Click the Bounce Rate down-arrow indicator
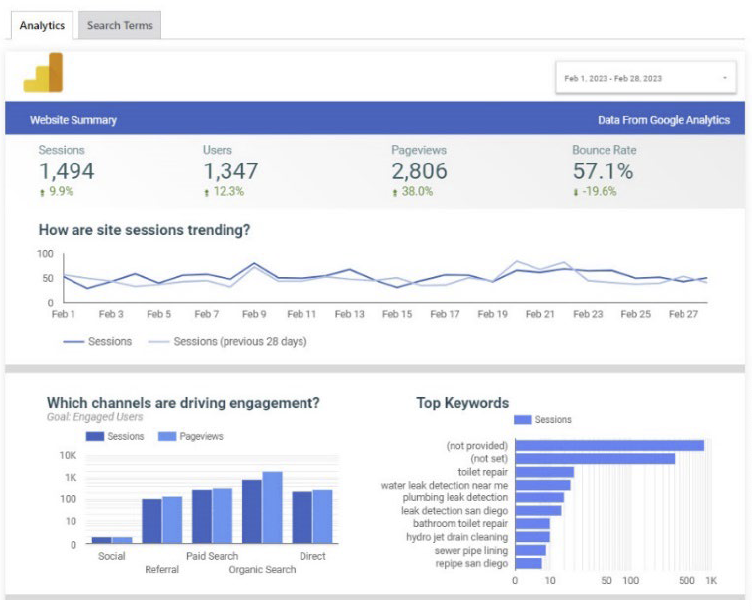Image resolution: width=752 pixels, height=610 pixels. (575, 192)
